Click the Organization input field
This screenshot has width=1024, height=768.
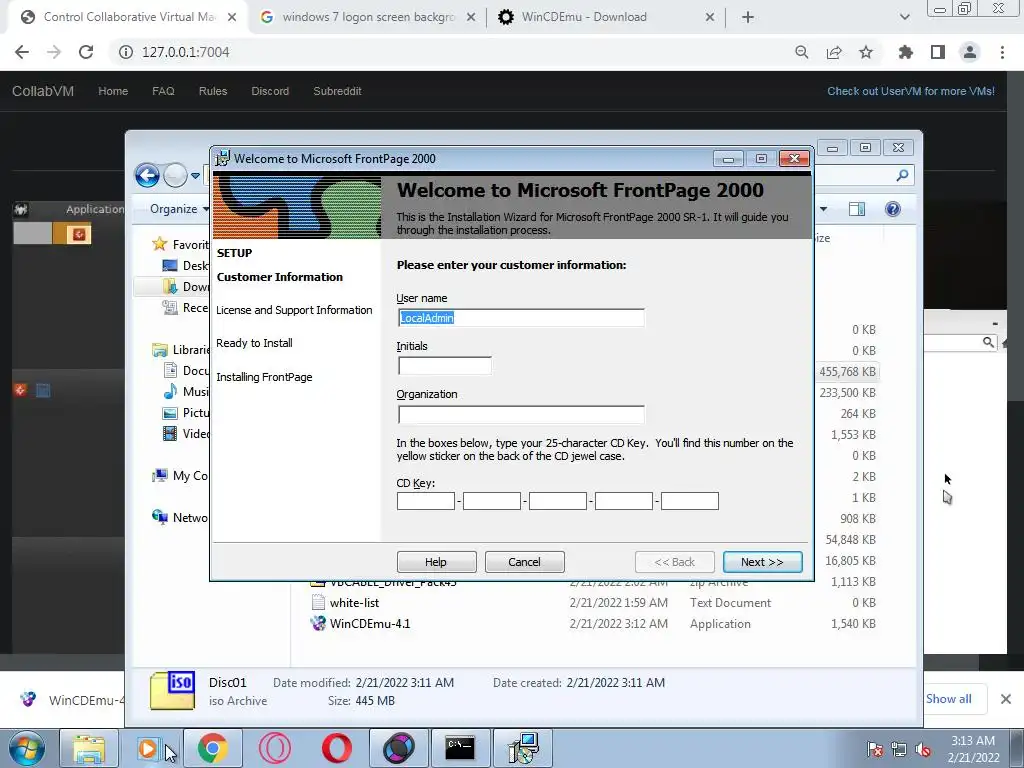click(x=521, y=414)
